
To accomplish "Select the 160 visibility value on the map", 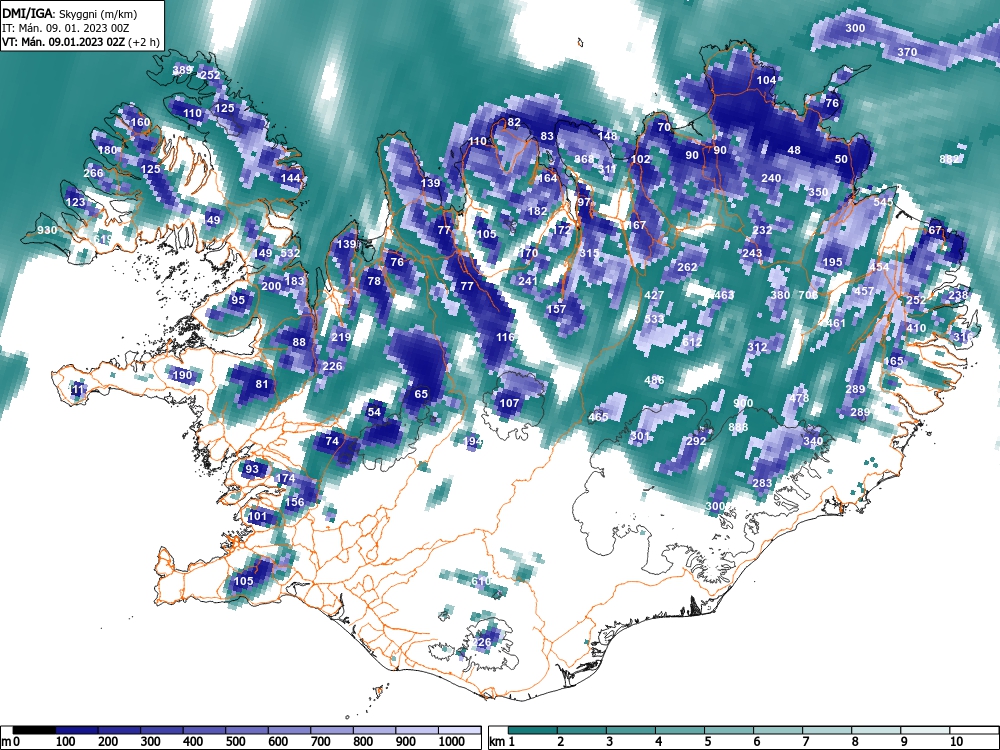I will 140,122.
